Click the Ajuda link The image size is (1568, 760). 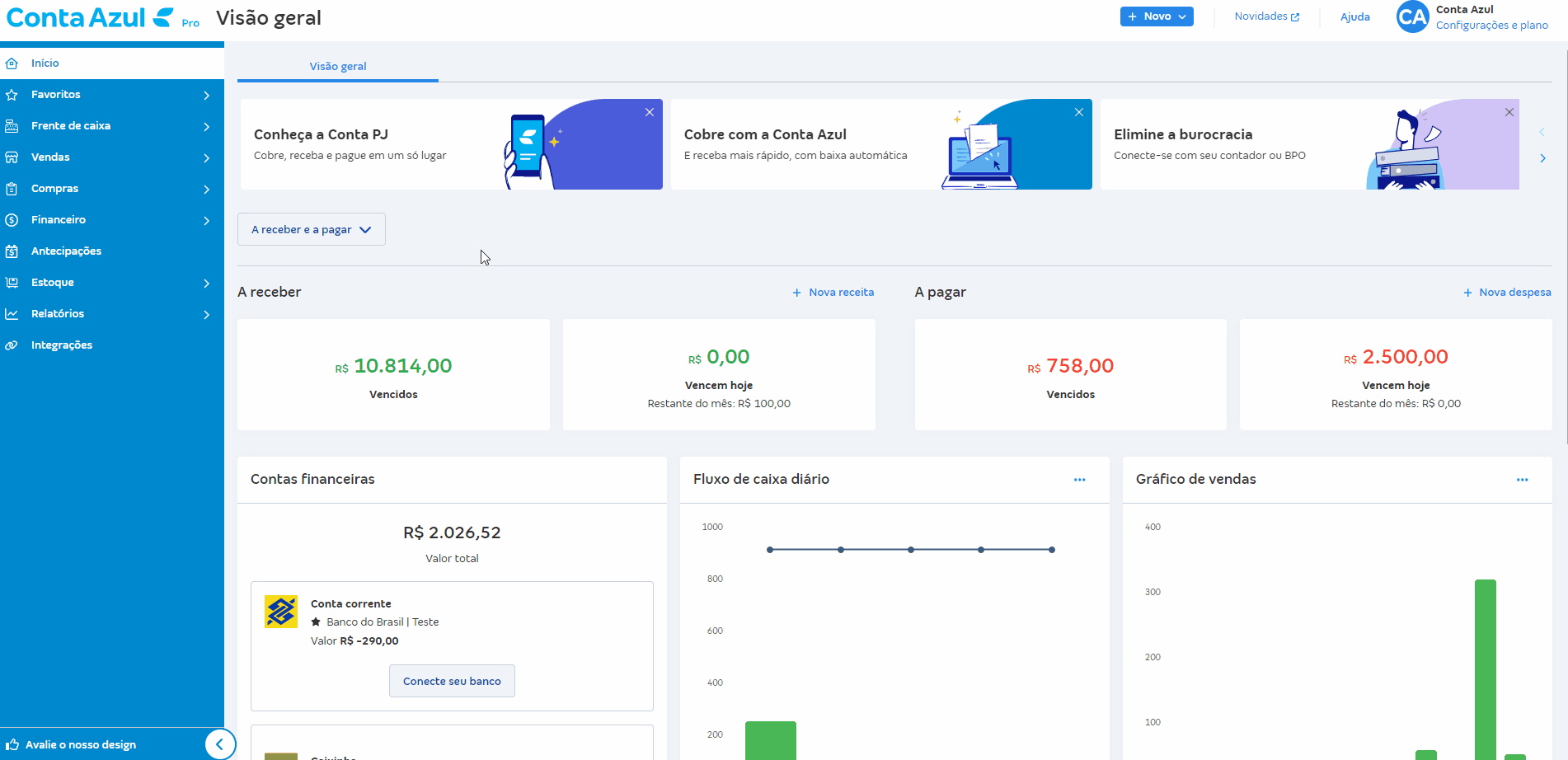pos(1355,16)
